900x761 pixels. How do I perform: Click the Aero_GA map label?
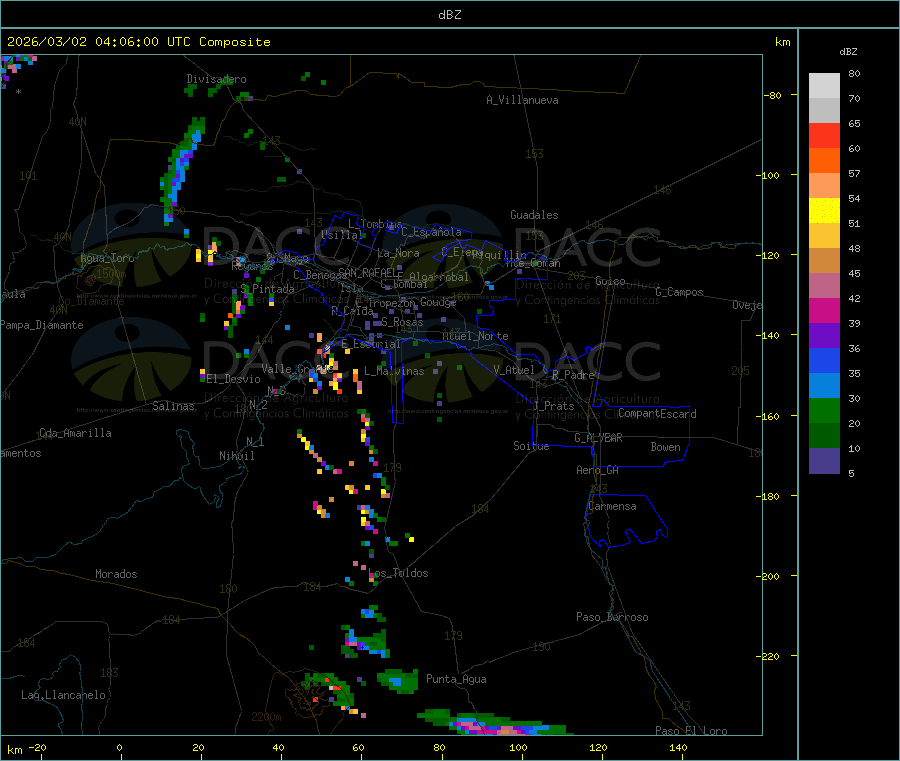(597, 470)
